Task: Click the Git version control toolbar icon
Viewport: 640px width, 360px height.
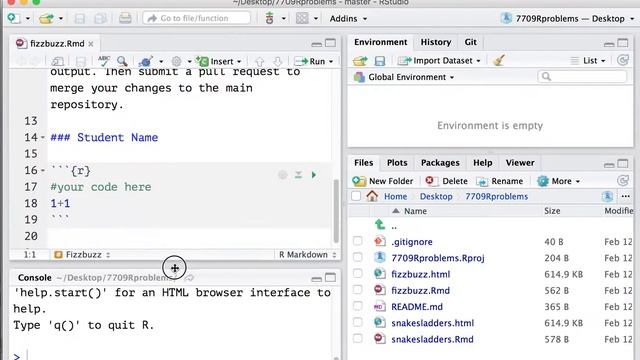Action: point(269,18)
